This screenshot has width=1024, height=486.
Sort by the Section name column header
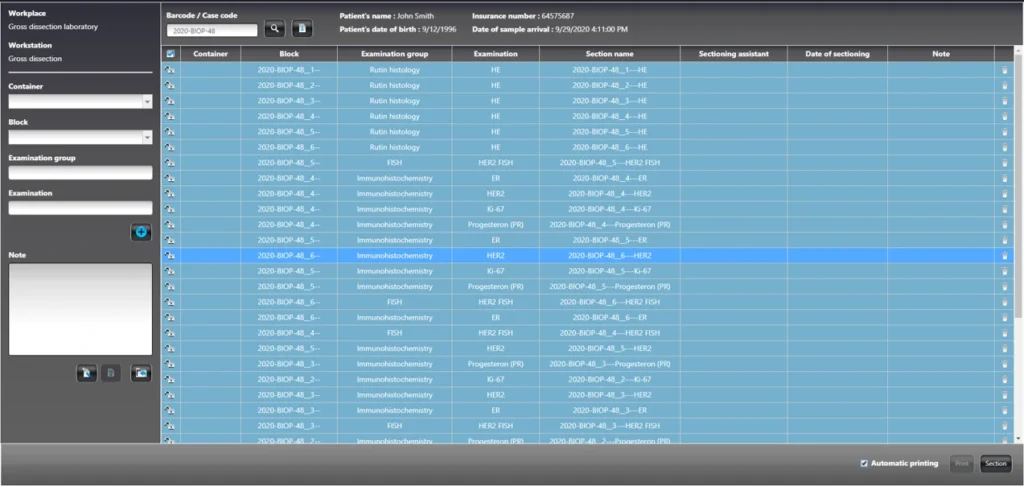tap(610, 54)
